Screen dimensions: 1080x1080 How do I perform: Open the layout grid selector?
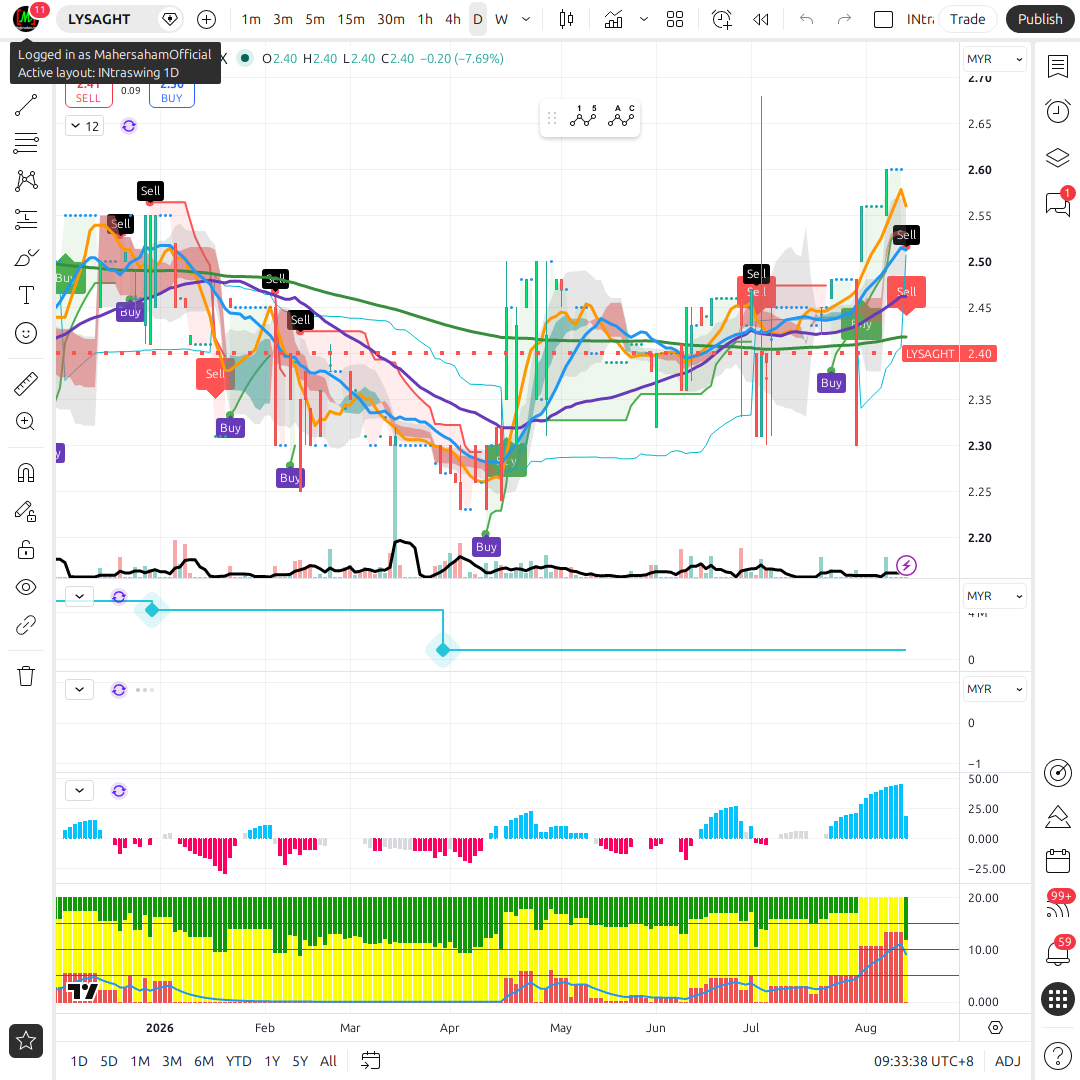coord(675,19)
